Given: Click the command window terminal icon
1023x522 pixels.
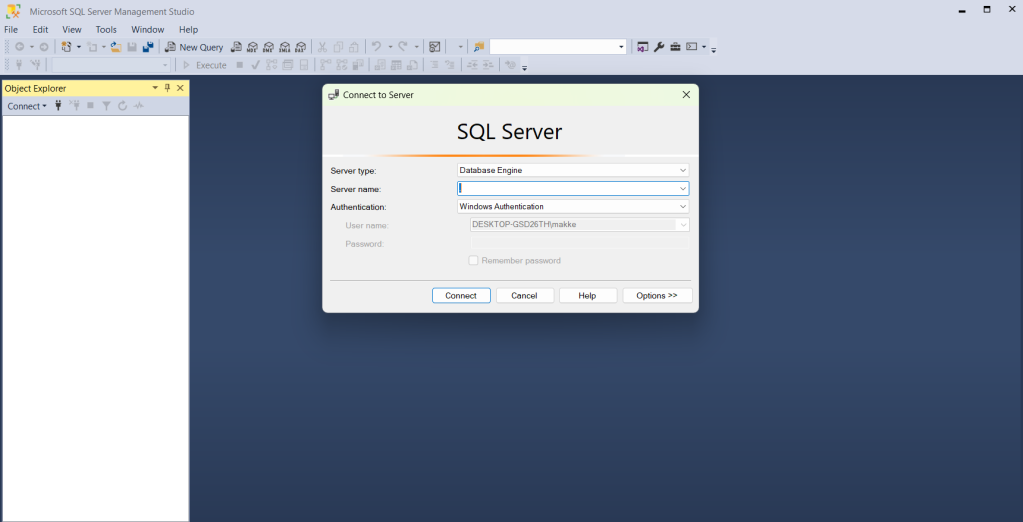Looking at the screenshot, I should [x=692, y=47].
